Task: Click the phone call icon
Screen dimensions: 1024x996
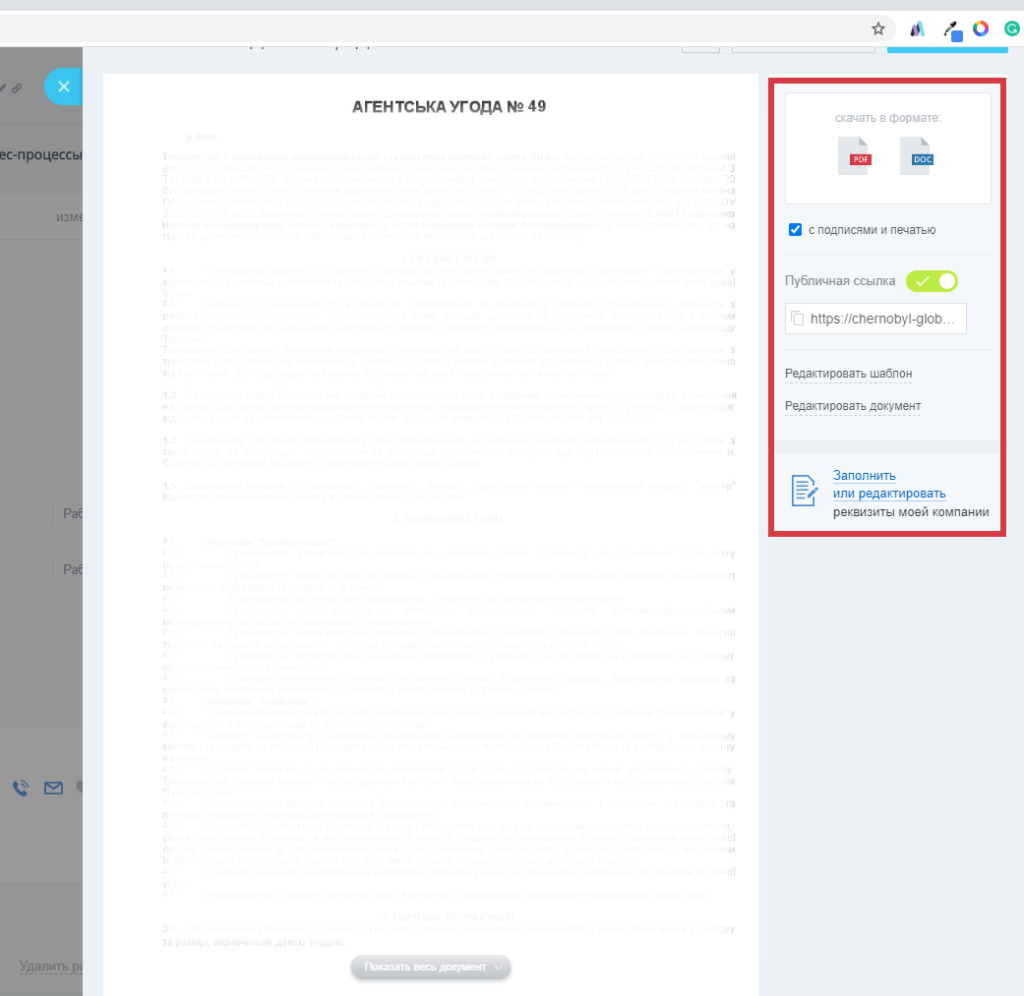Action: click(21, 788)
